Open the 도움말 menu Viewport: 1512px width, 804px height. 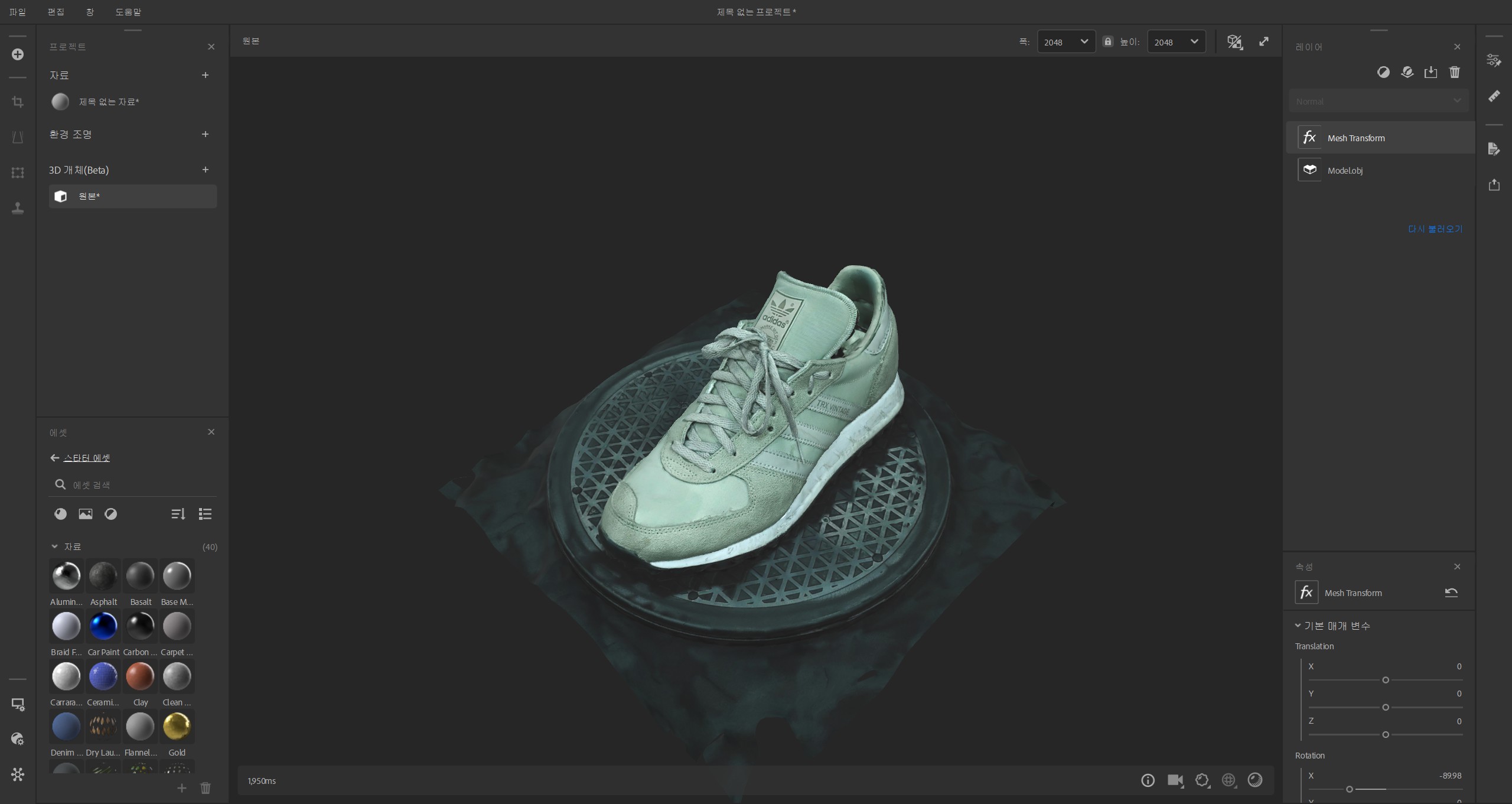(128, 12)
